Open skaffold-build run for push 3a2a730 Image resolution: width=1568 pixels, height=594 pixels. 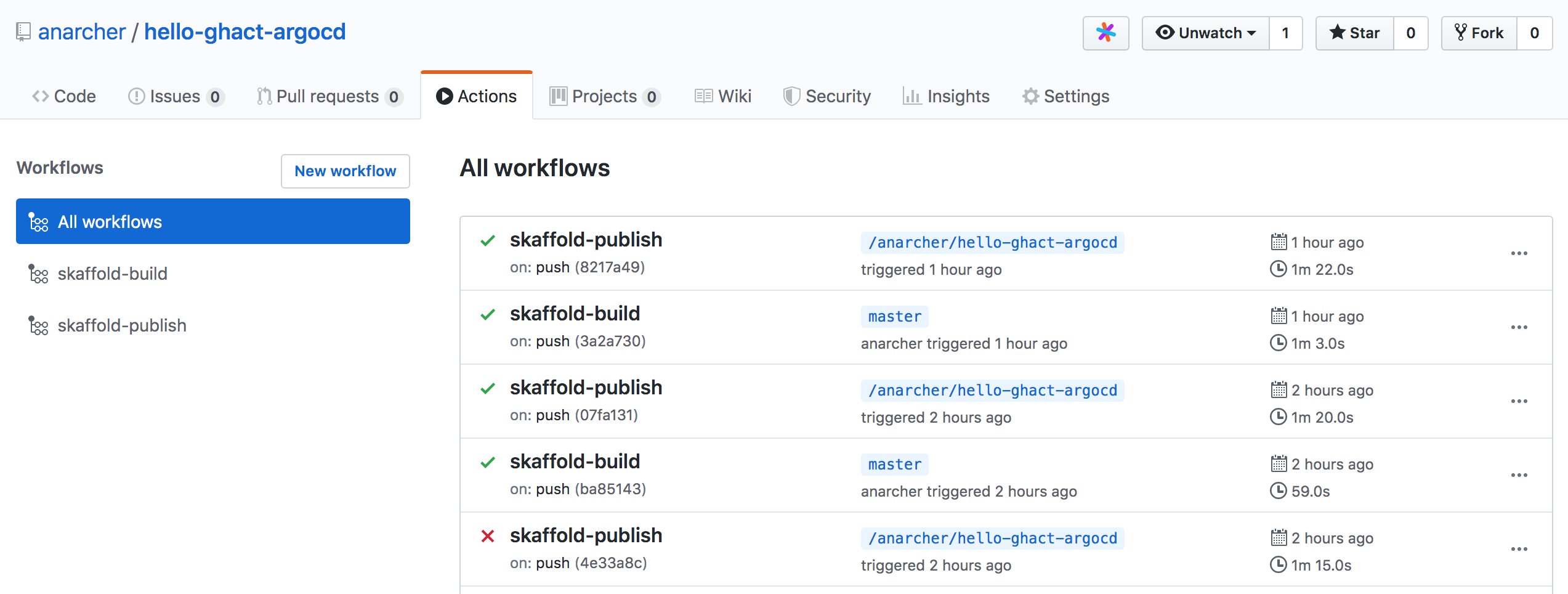pyautogui.click(x=575, y=314)
